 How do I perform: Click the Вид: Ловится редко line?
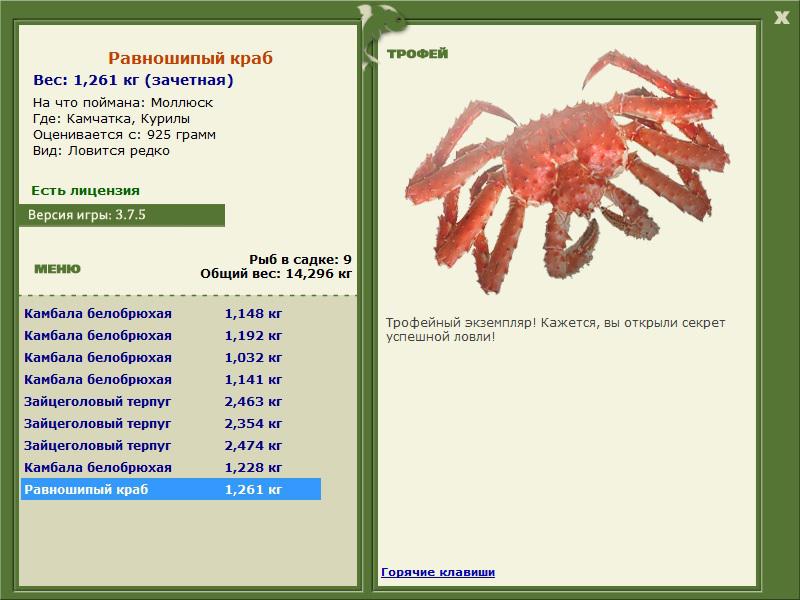(101, 151)
